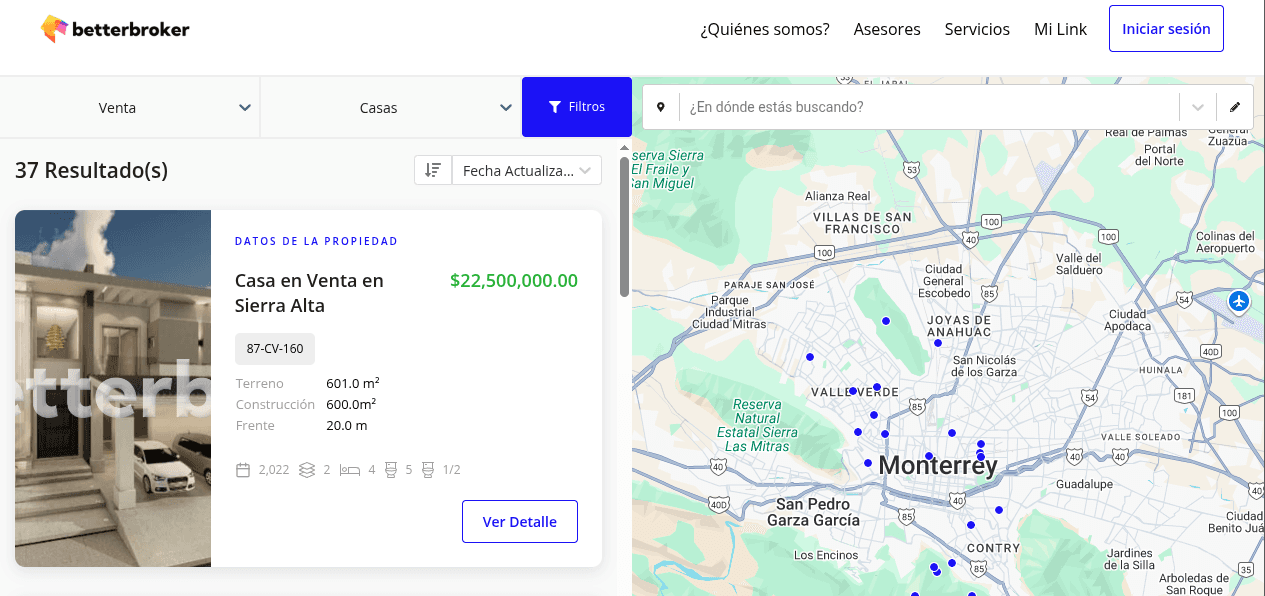Click the Iniciar sesión button
This screenshot has height=596, width=1265.
pyautogui.click(x=1166, y=29)
